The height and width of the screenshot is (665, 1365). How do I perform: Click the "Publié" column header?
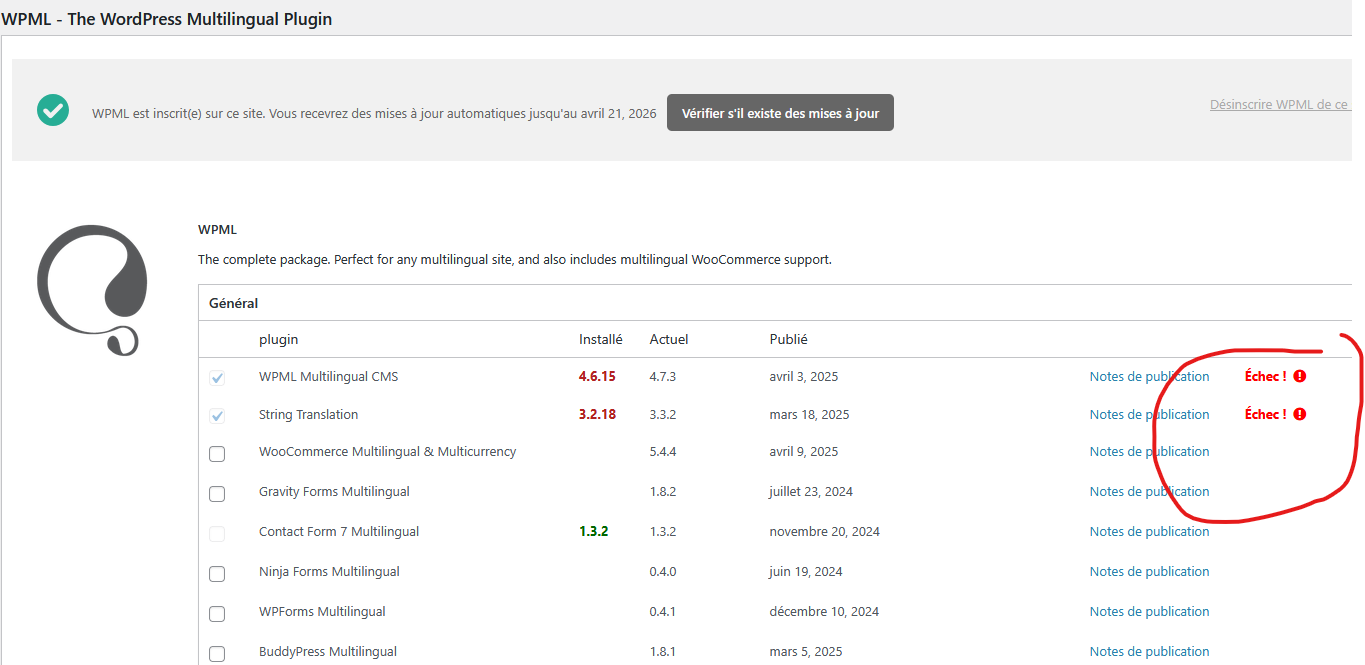789,340
